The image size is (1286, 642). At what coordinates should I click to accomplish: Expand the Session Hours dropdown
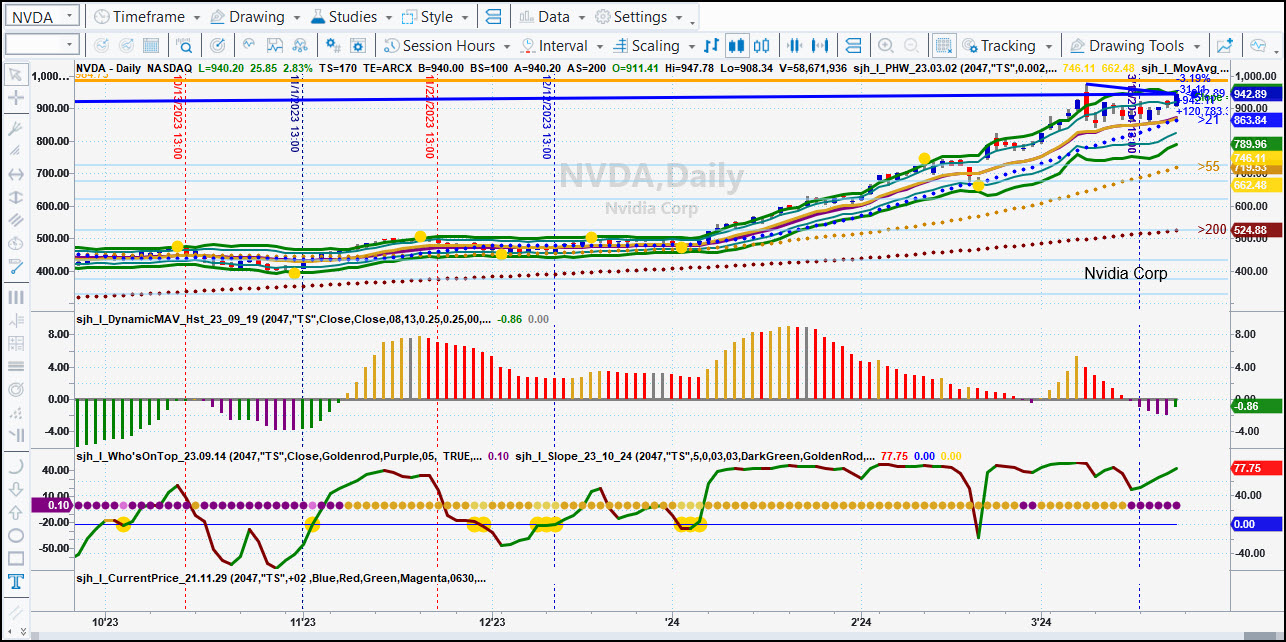point(507,46)
